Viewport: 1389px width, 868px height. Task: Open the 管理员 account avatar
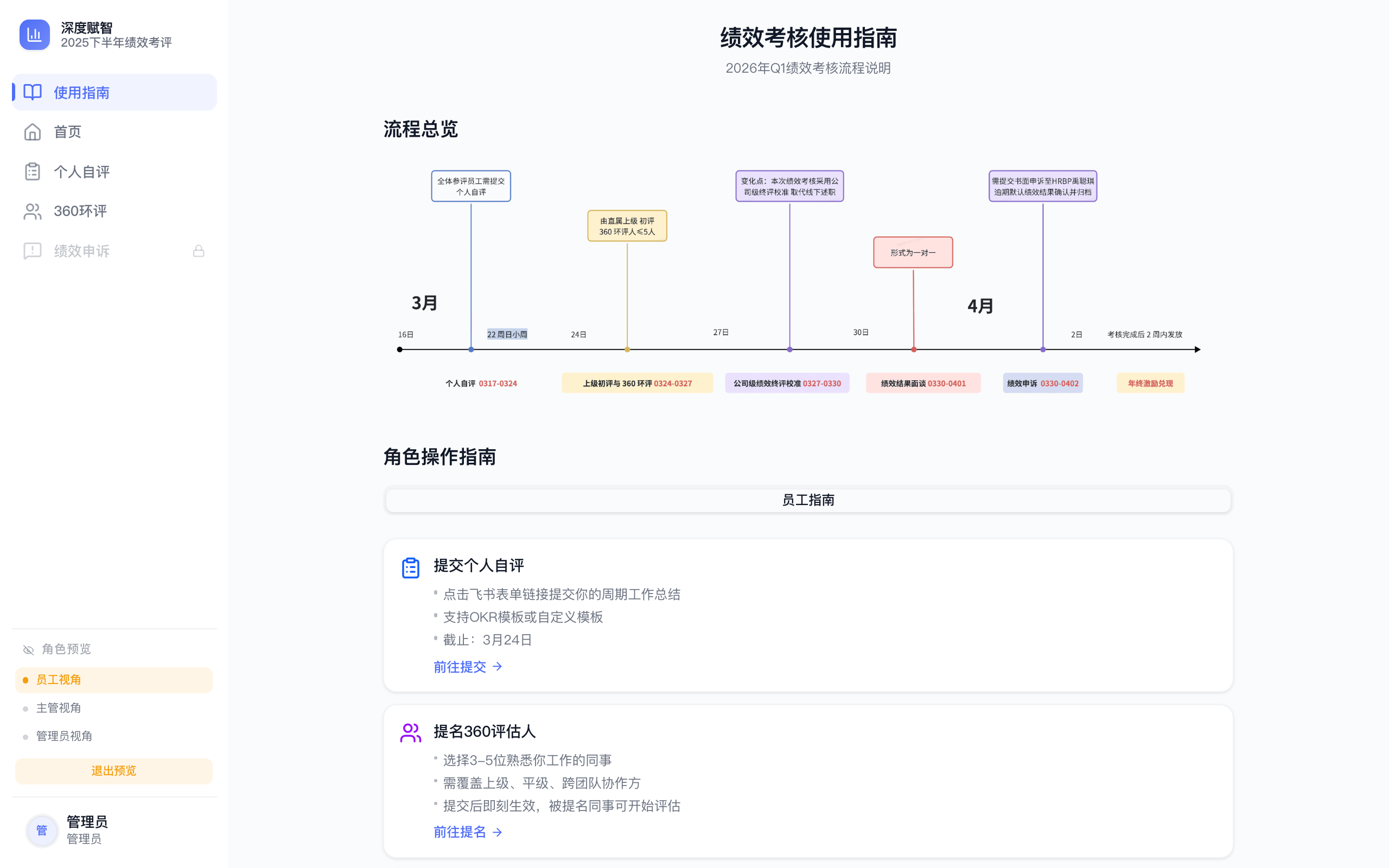pyautogui.click(x=42, y=831)
